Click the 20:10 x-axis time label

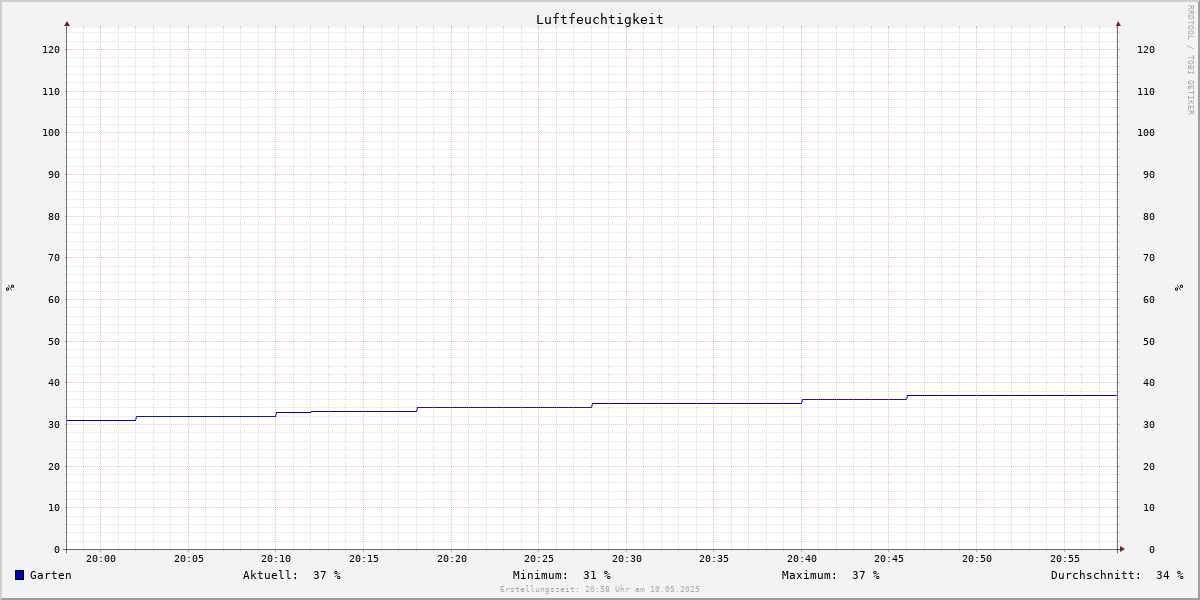(276, 559)
